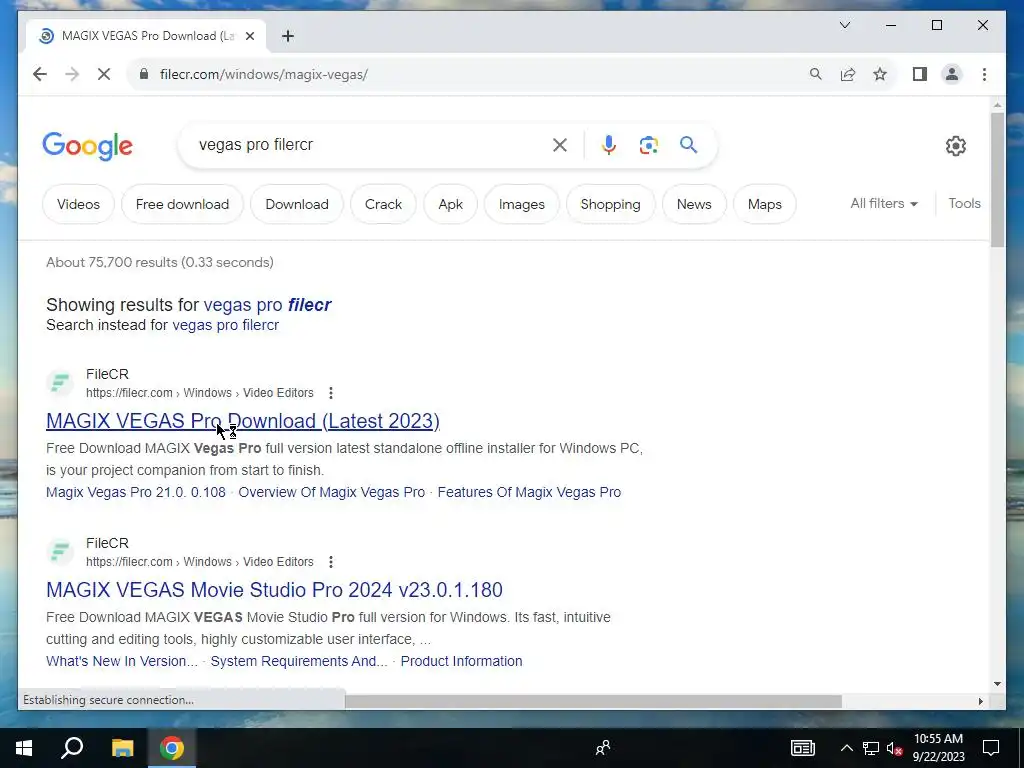The image size is (1024, 768).
Task: Select the Crack filter chip
Action: pyautogui.click(x=383, y=204)
